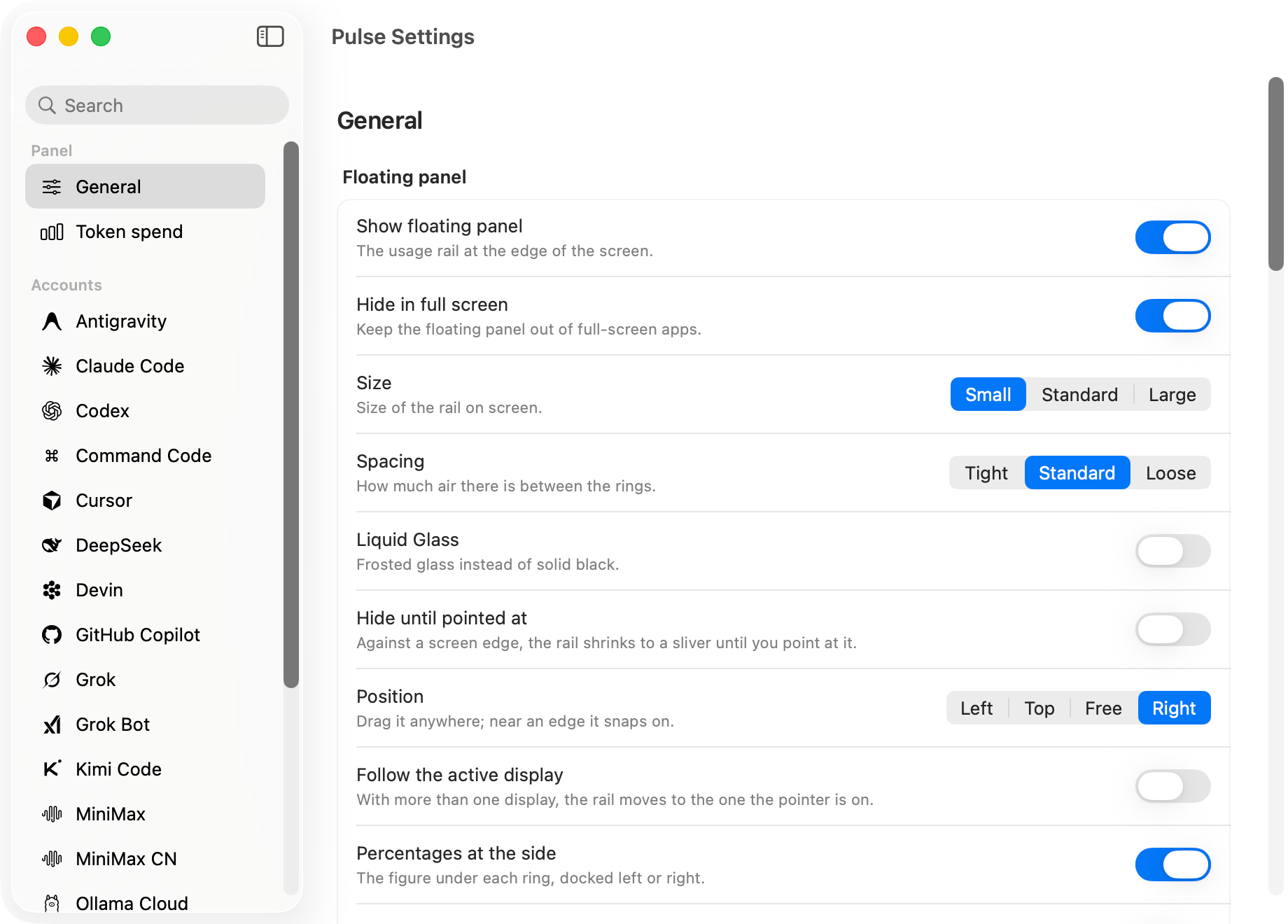Enable Hide until pointed at switch

1172,629
